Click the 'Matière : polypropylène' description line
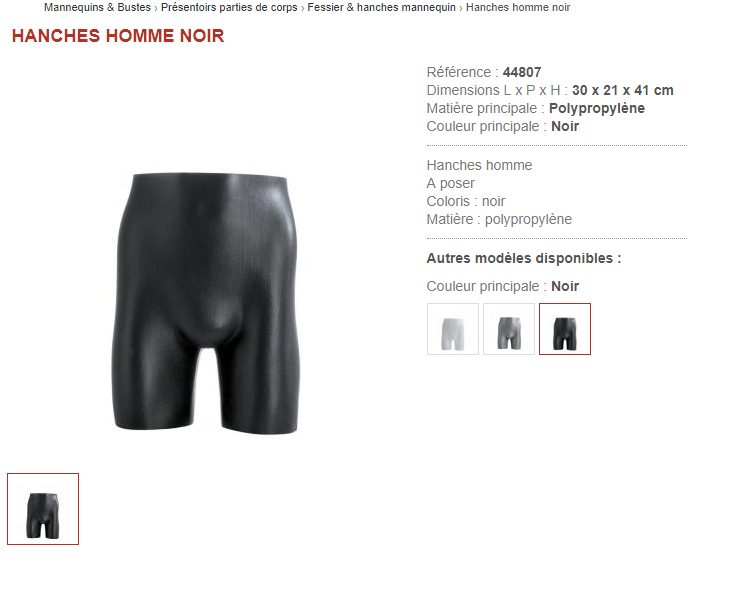This screenshot has width=742, height=595. 499,219
